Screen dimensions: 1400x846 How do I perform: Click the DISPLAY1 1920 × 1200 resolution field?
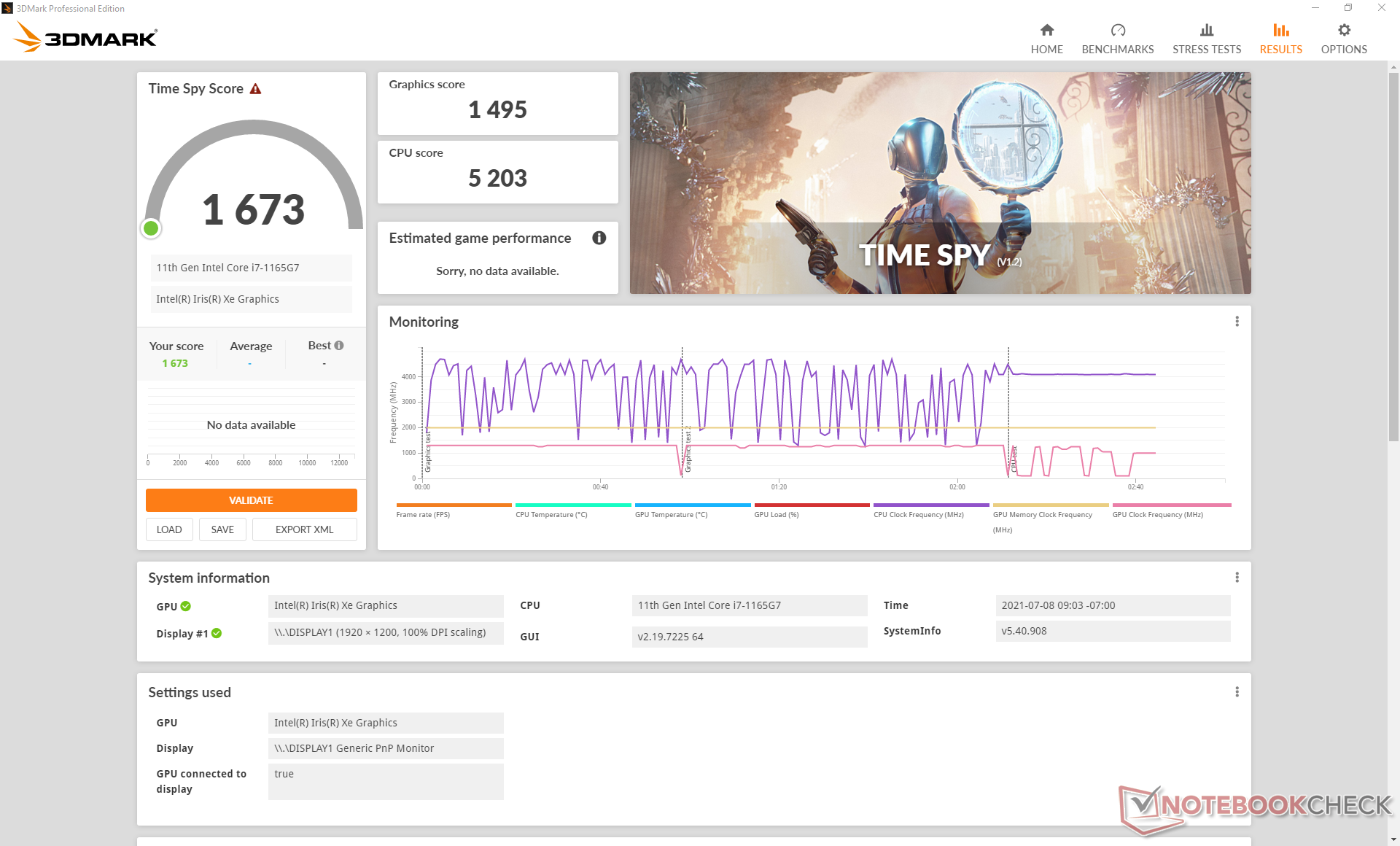point(386,632)
